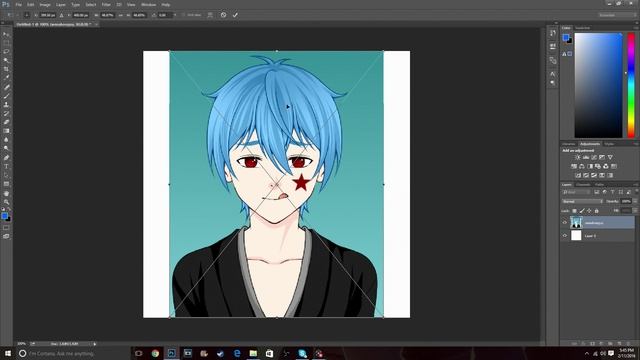The height and width of the screenshot is (360, 640).
Task: Open the File menu
Action: pyautogui.click(x=19, y=4)
